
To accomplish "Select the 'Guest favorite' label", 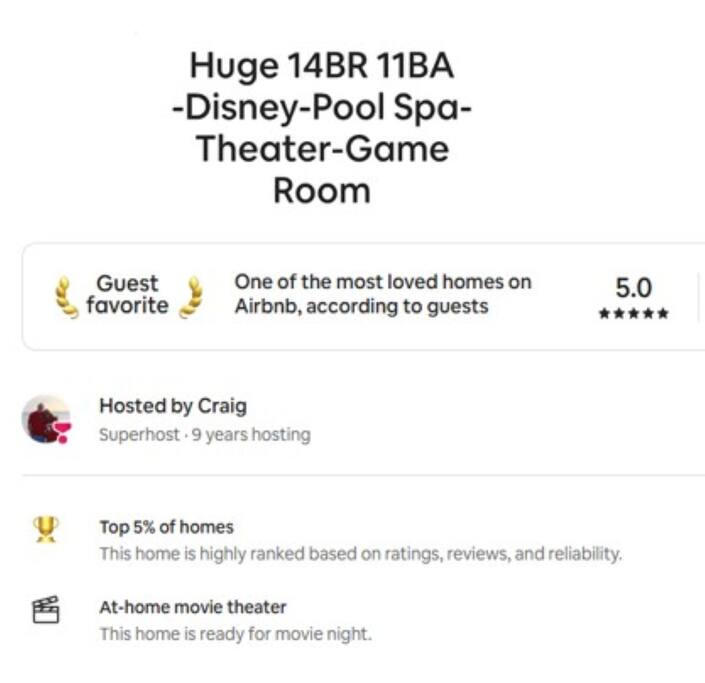I will coord(127,295).
